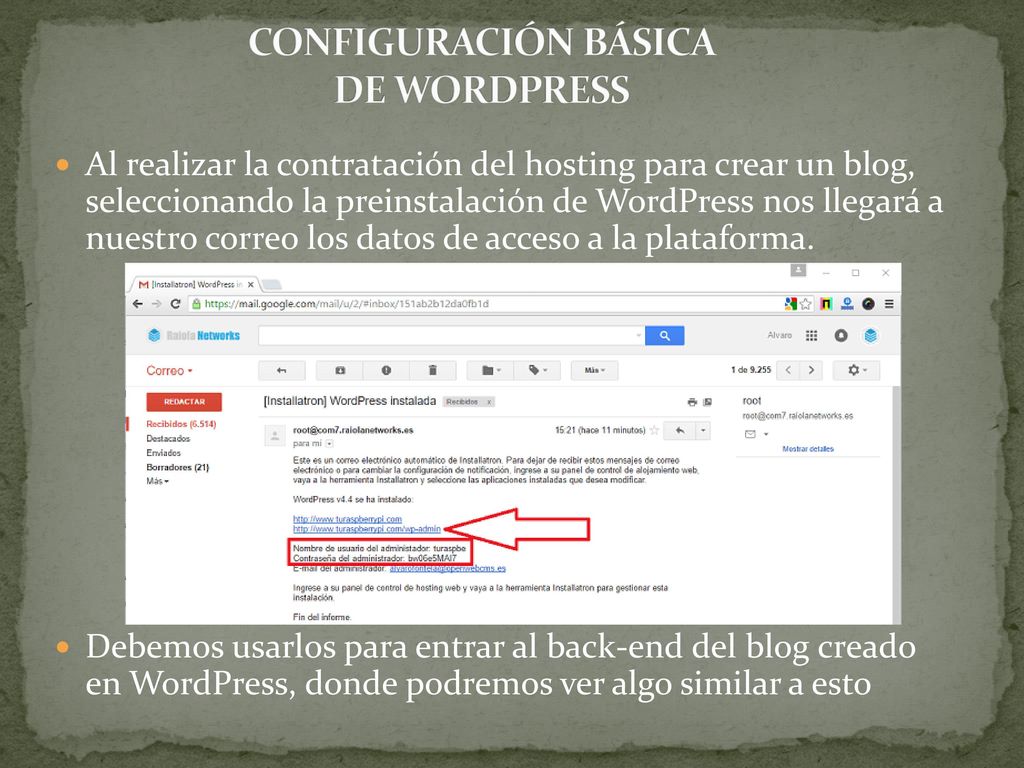
Task: Click the blue search button
Action: [x=664, y=336]
